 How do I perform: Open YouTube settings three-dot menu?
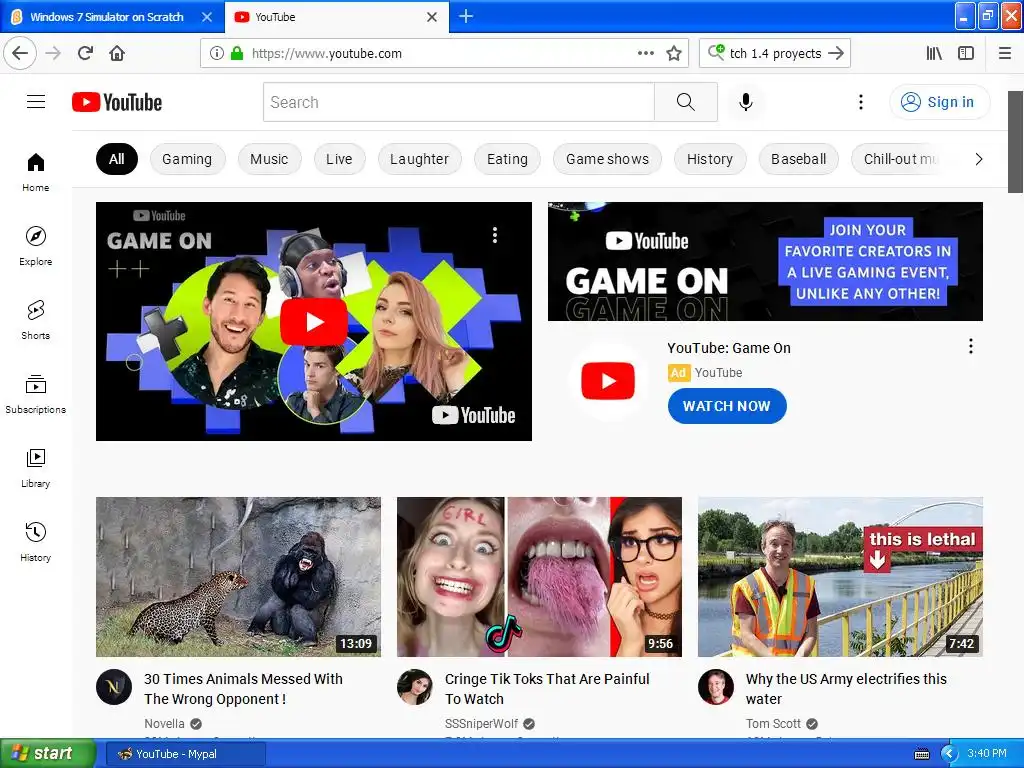(861, 102)
